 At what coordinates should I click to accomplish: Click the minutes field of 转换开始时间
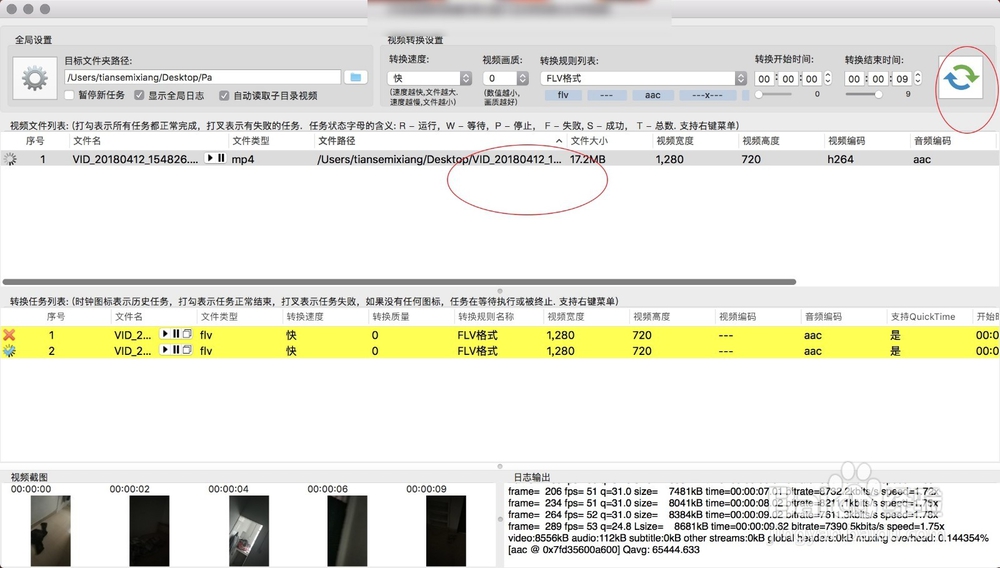click(788, 79)
